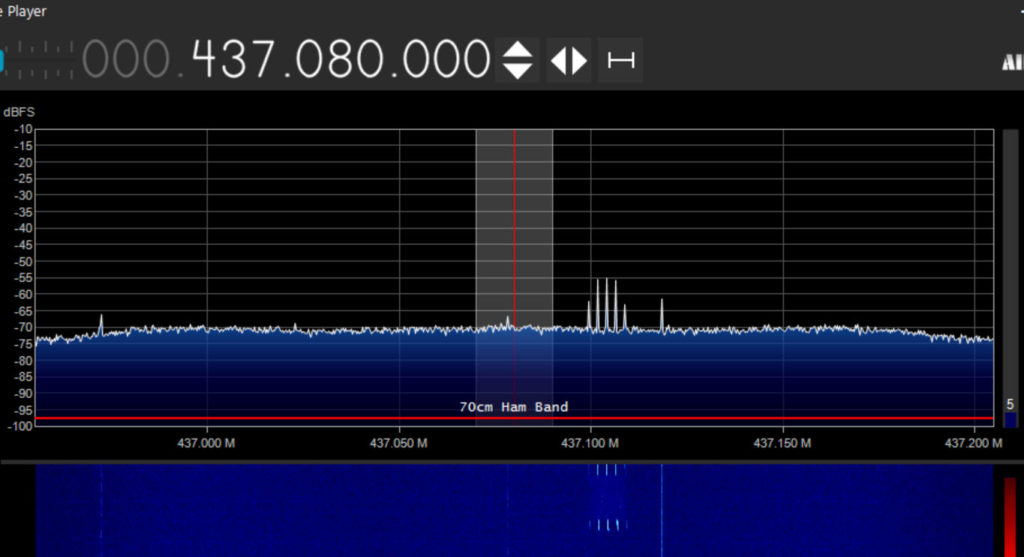Click the vertical zoom slider right of the spectrum
1024x557 pixels.
click(1010, 270)
